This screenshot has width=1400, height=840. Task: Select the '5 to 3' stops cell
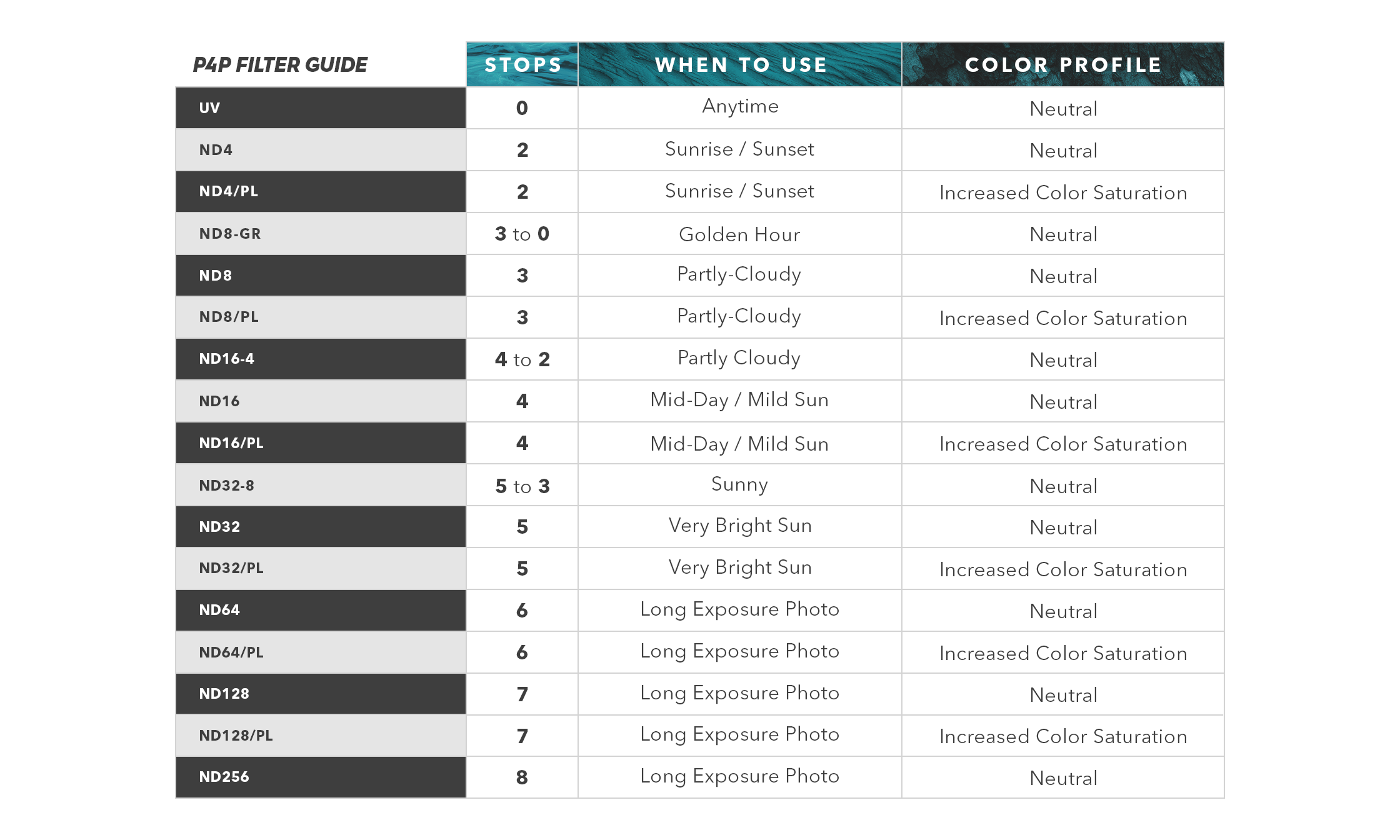[522, 486]
